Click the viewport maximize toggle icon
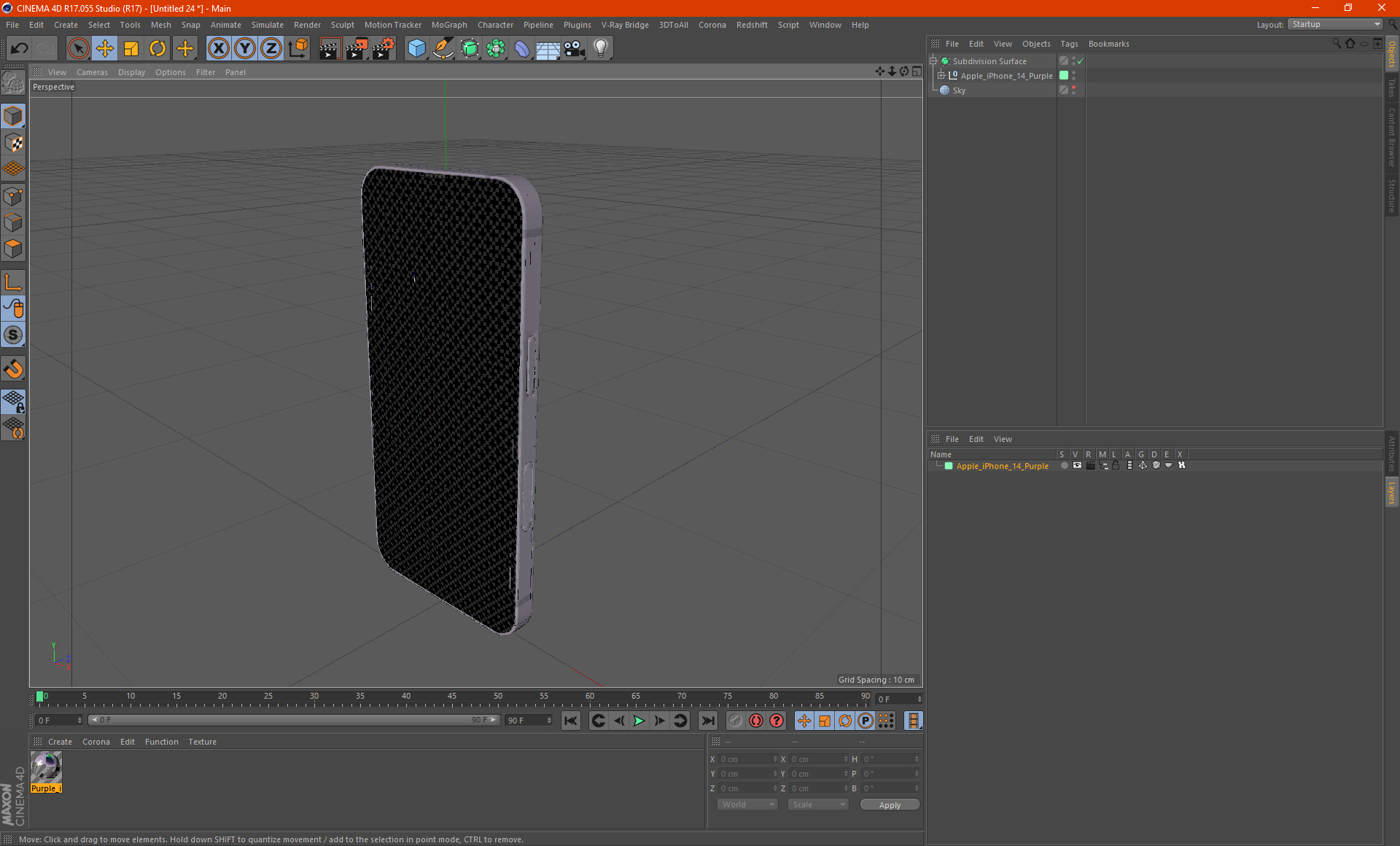The height and width of the screenshot is (846, 1400). [x=917, y=71]
